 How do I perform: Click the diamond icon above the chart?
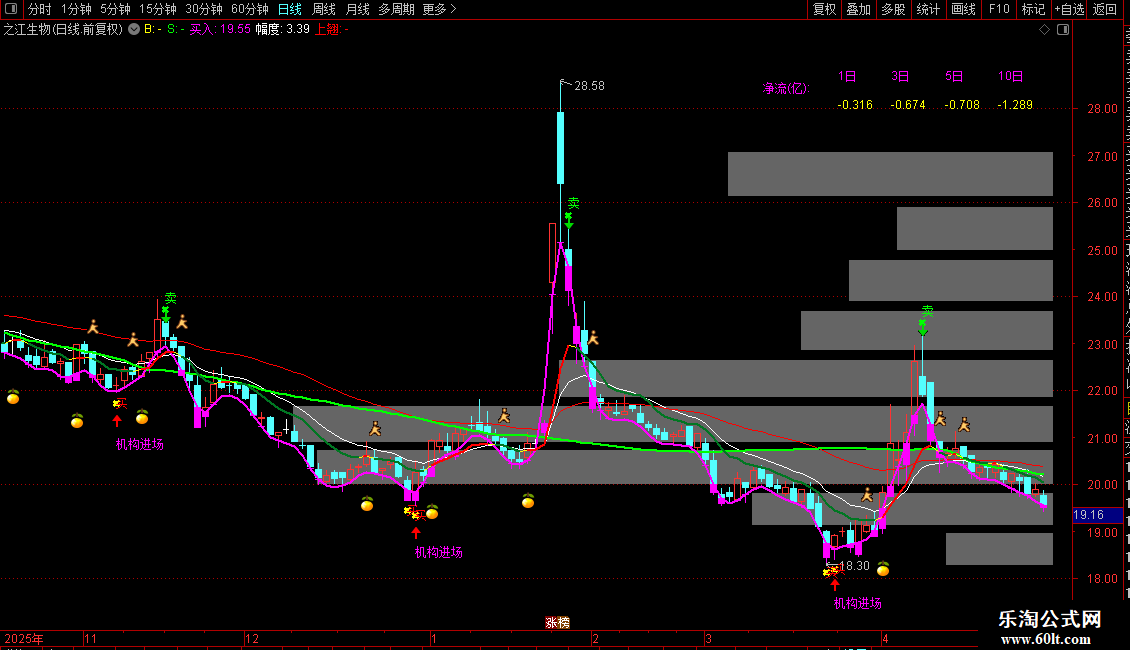tap(1044, 30)
